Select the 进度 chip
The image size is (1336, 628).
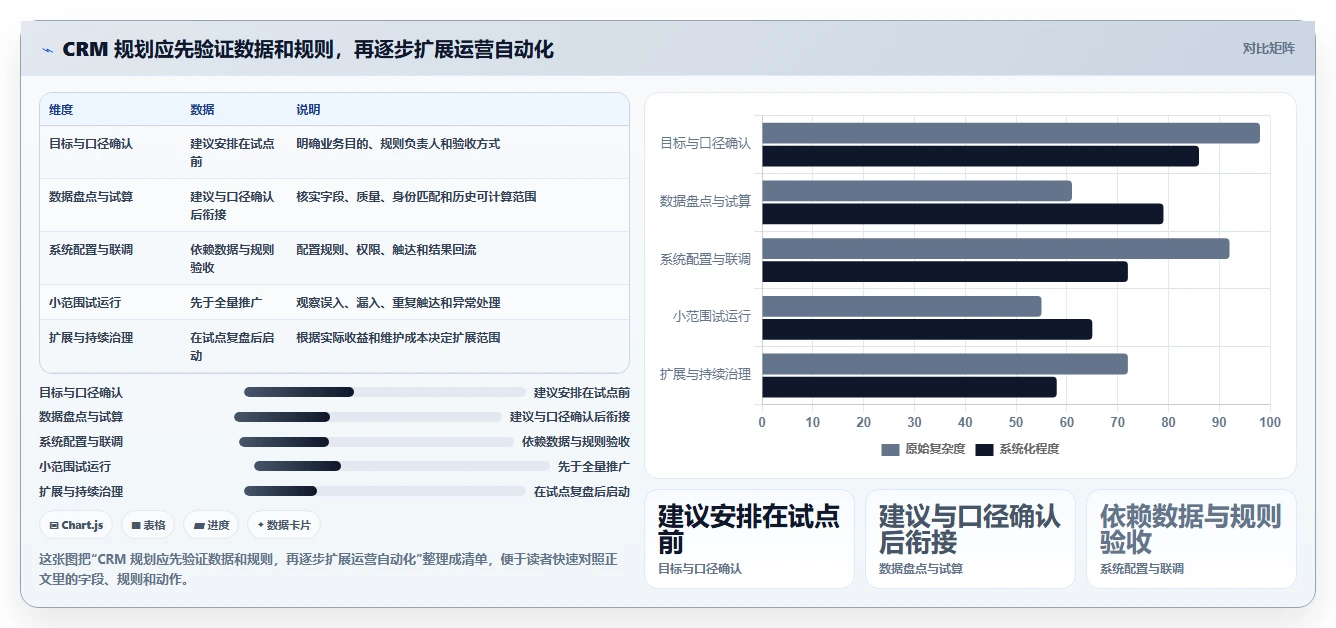click(x=211, y=525)
